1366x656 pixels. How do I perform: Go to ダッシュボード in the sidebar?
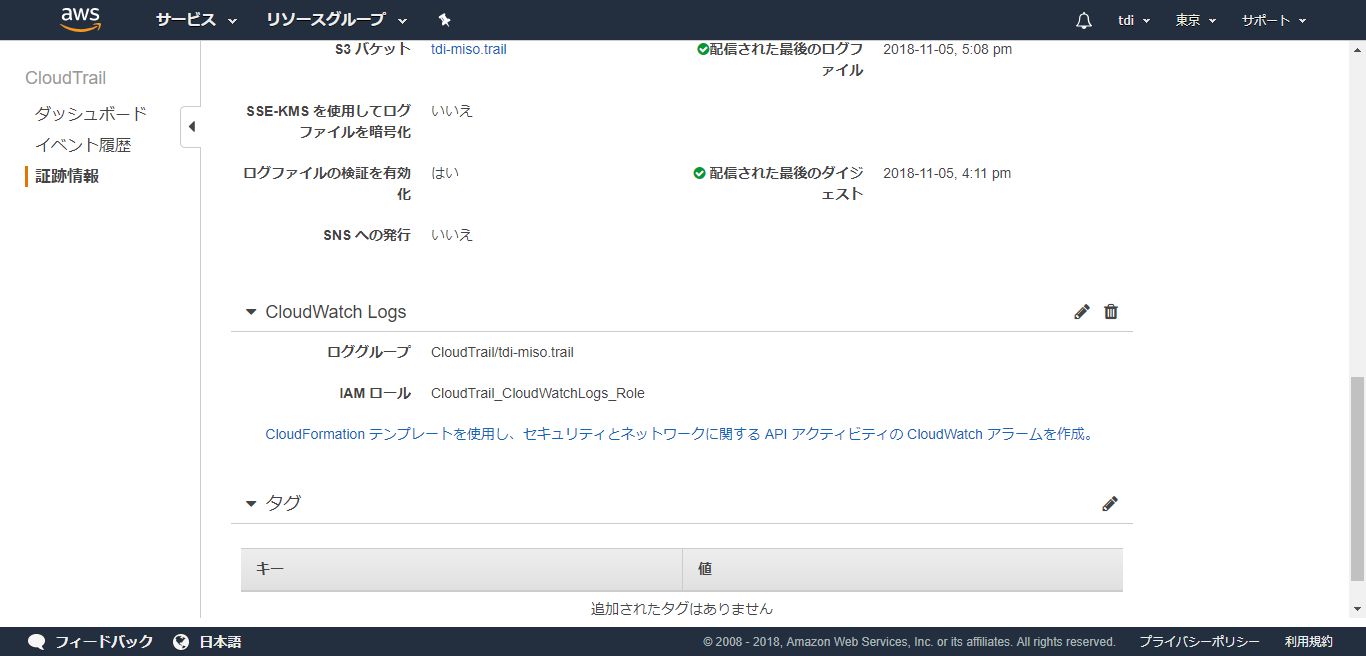coord(91,114)
